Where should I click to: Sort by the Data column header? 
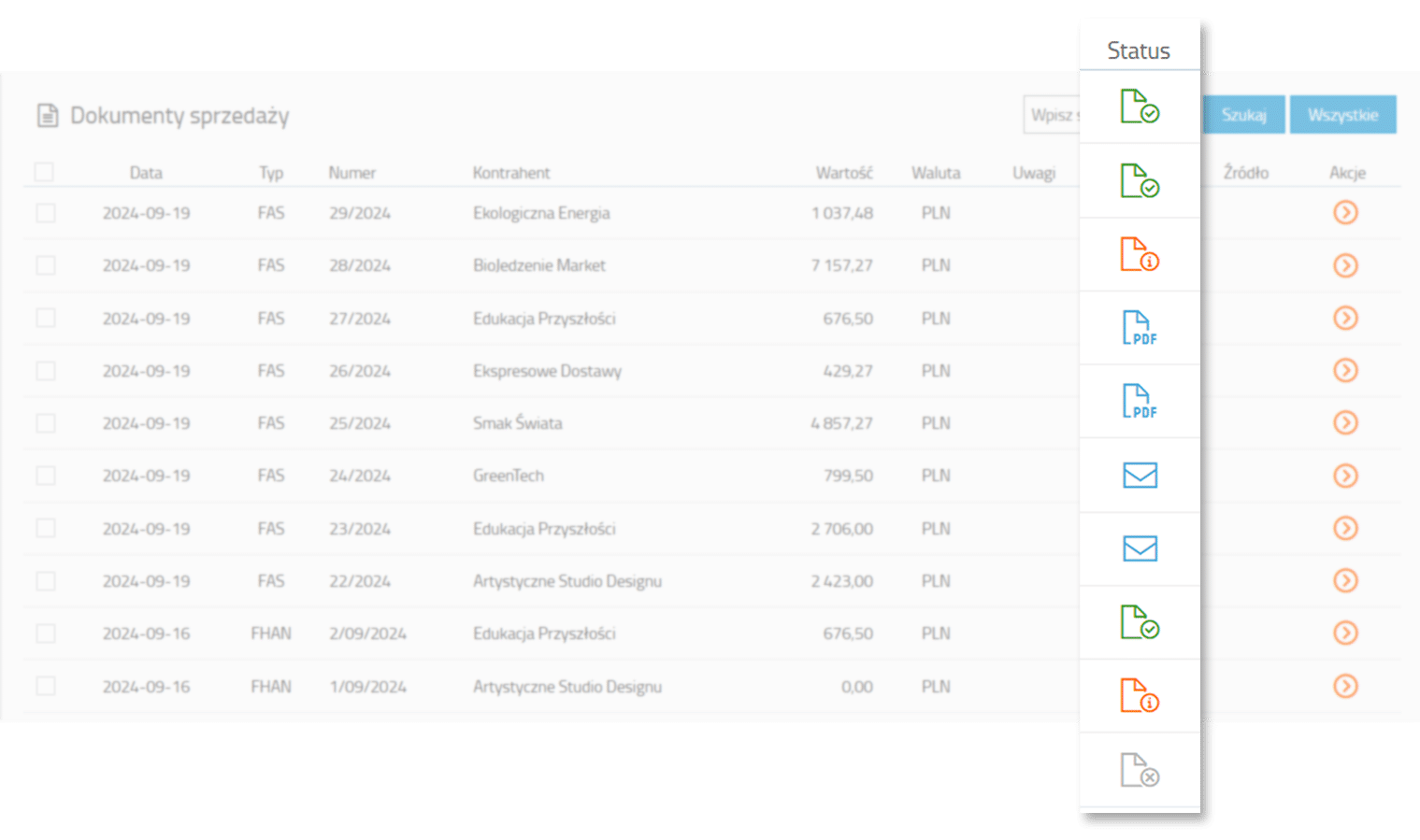pos(146,173)
